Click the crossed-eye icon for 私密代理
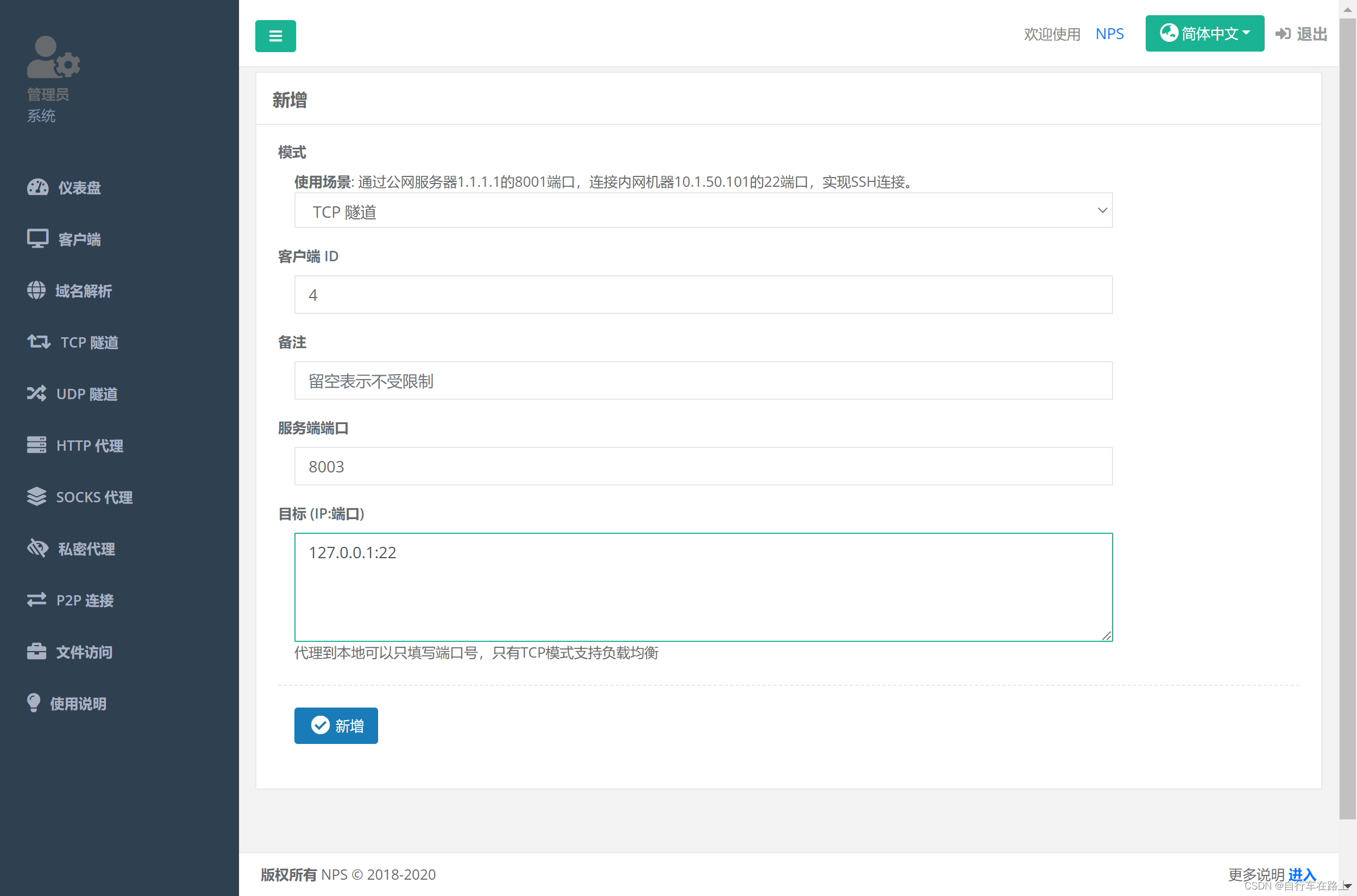 [x=37, y=548]
